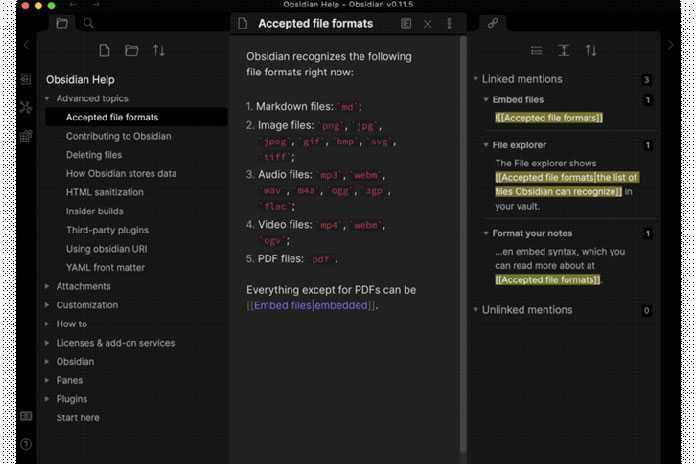This screenshot has width=696, height=464.
Task: Expand the Plugins folder
Action: coord(47,399)
